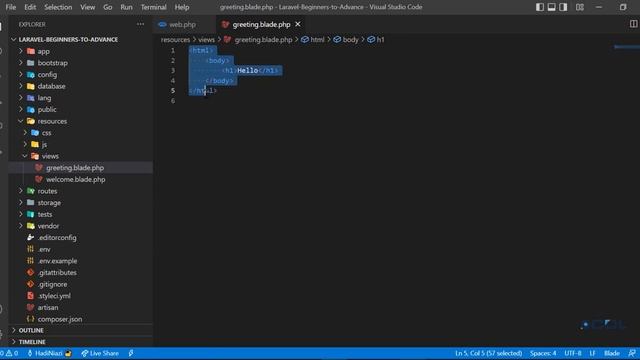Click the HadiNiazi account status item
Image resolution: width=640 pixels, height=360 pixels.
point(49,353)
